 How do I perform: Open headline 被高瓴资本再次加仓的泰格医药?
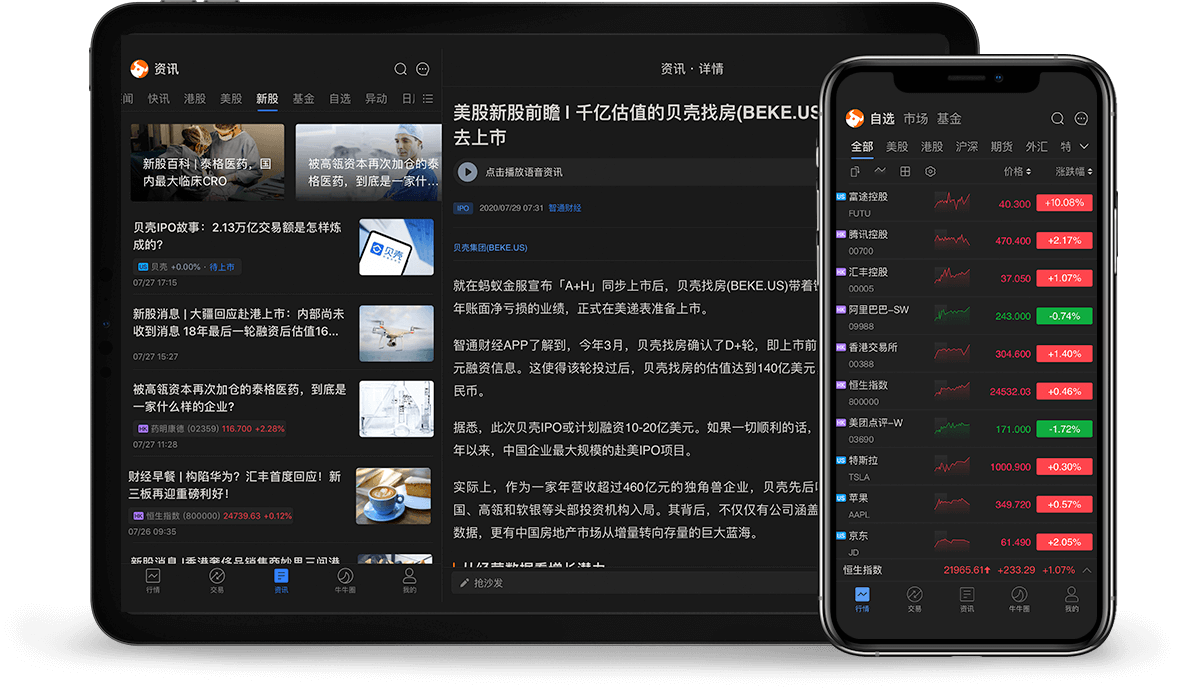240,398
